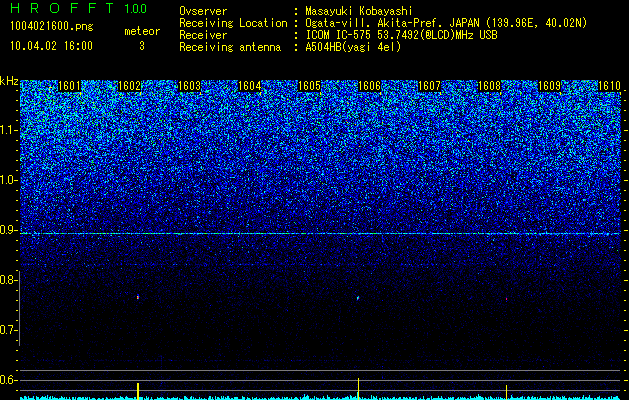The image size is (629, 400).
Task: Select the filename 1004021600.png
Action: tap(52, 27)
